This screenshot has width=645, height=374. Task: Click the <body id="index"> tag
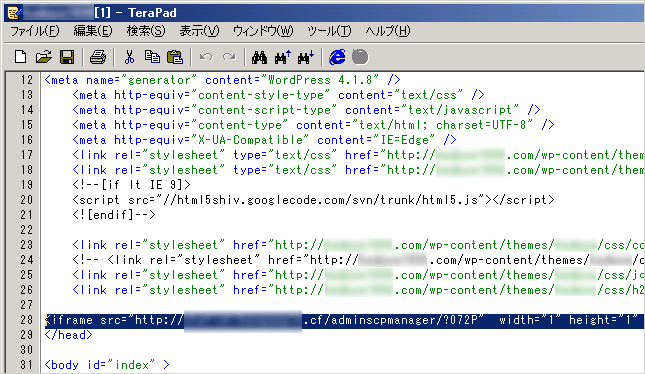[x=107, y=365]
